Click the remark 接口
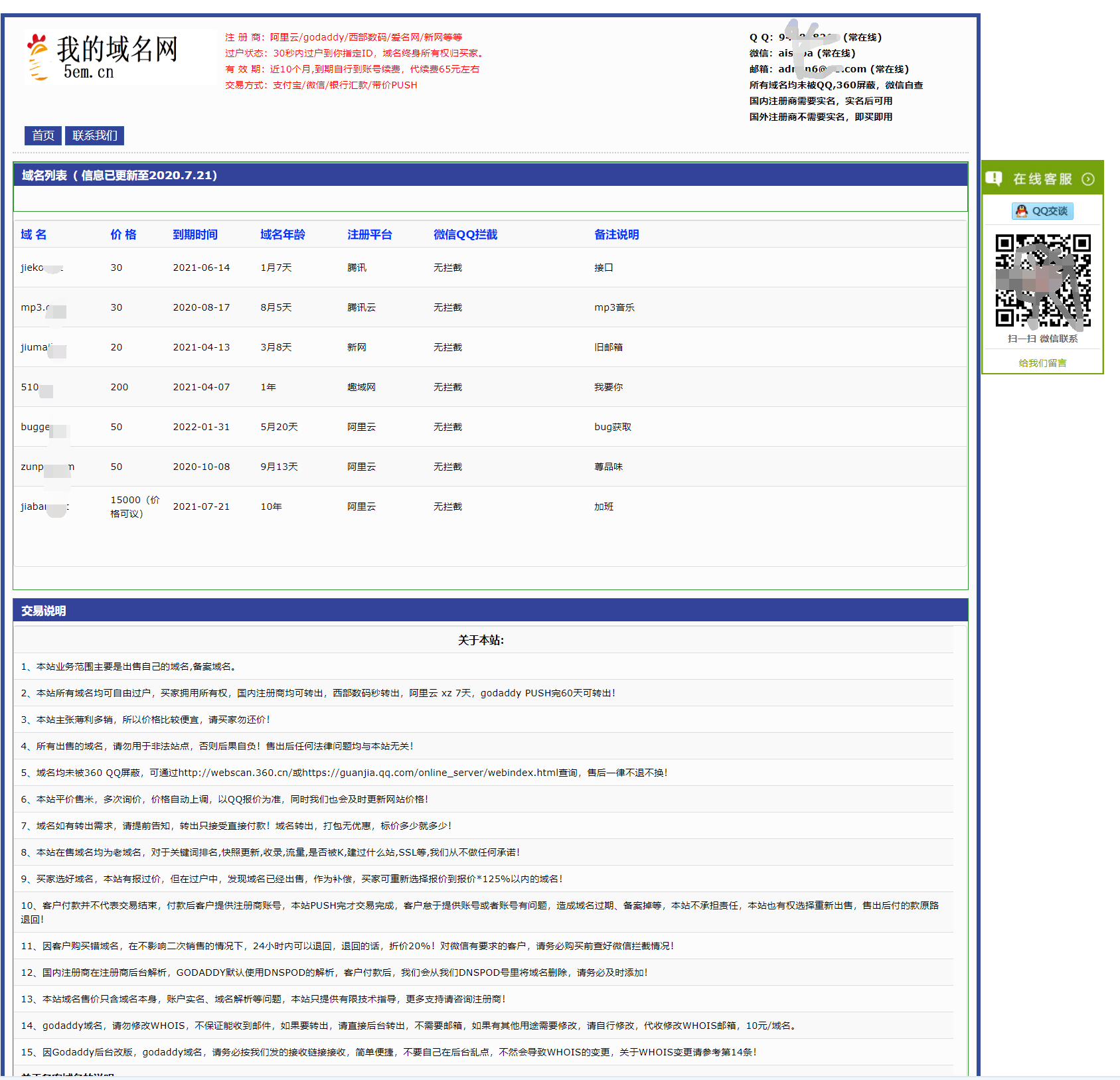 coord(603,268)
